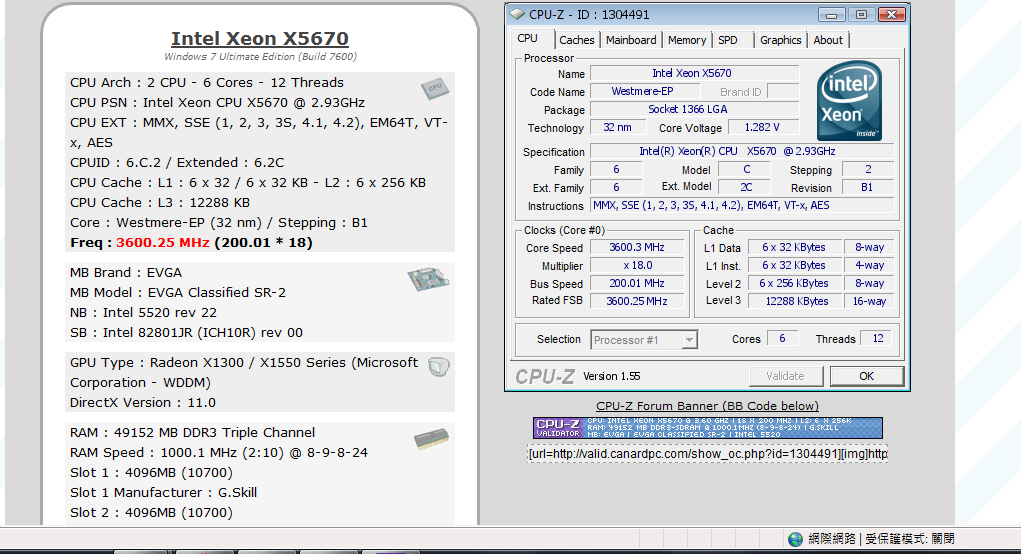Click the Rated FSB value 3600.25 MHz
Viewport: 1021px width, 554px height.
tap(637, 301)
